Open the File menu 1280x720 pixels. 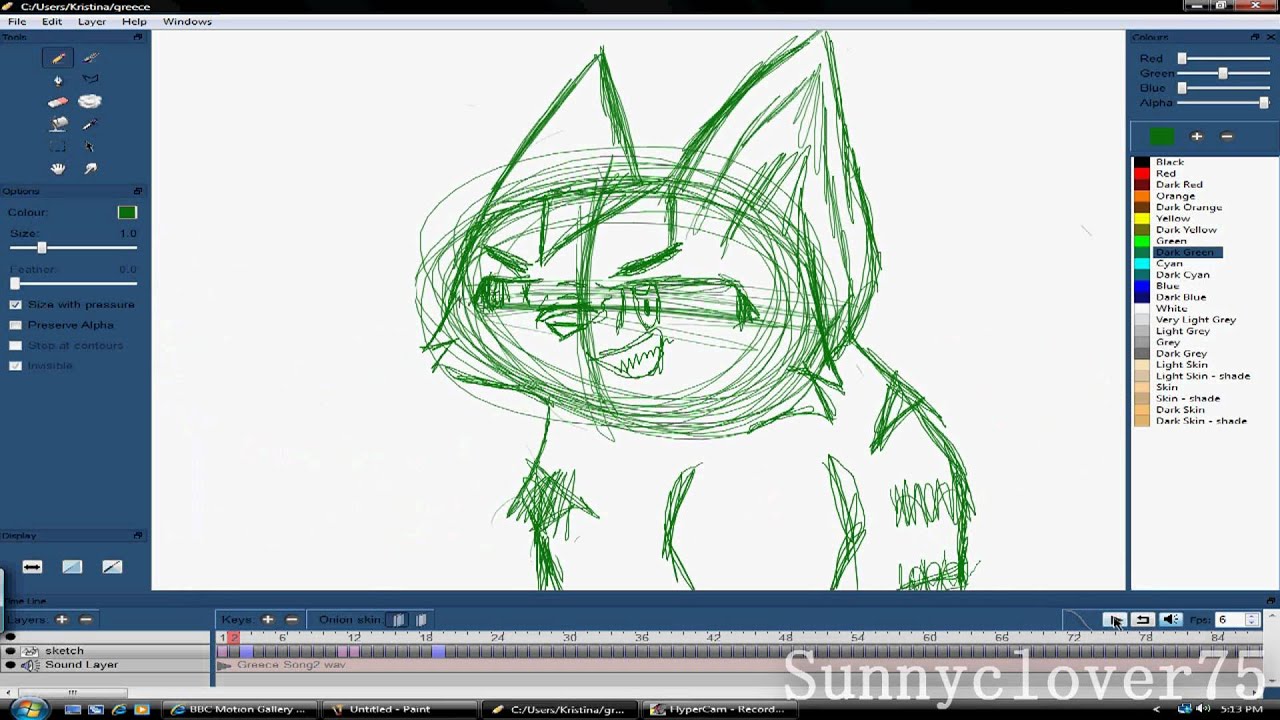coord(17,21)
